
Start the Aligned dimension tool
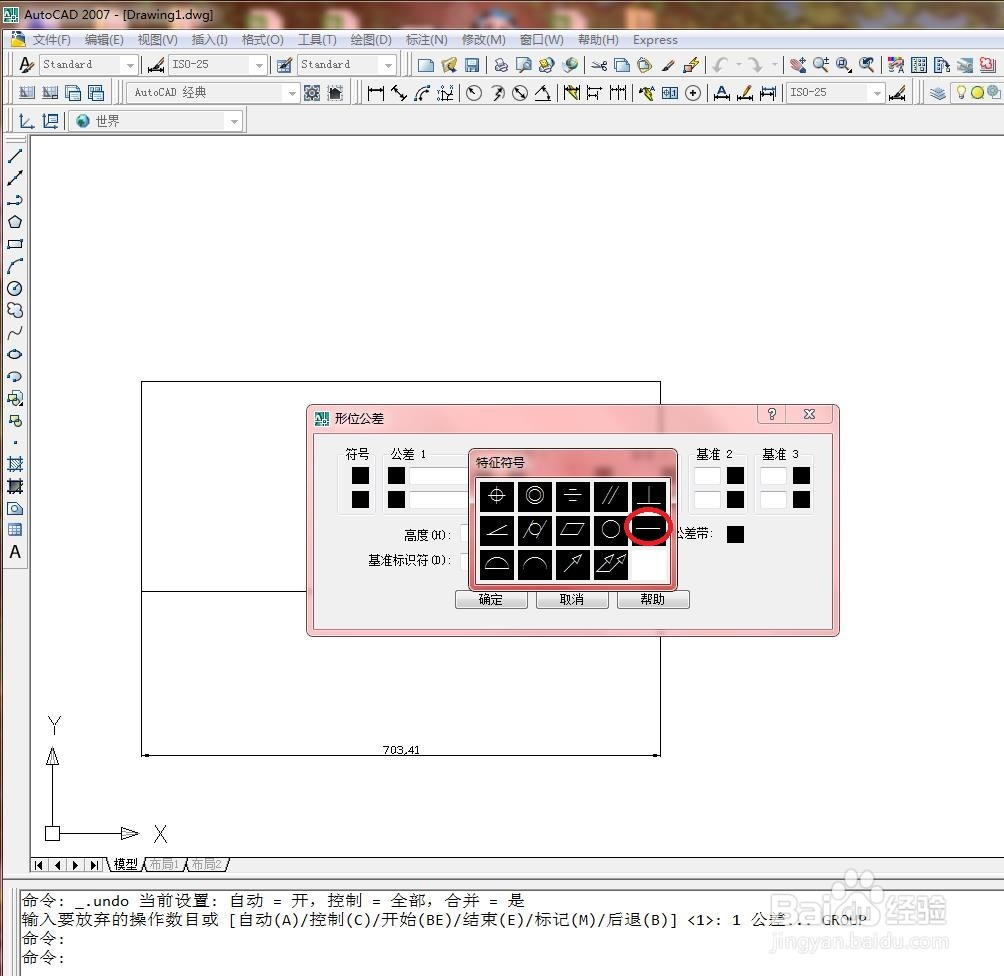[x=399, y=93]
